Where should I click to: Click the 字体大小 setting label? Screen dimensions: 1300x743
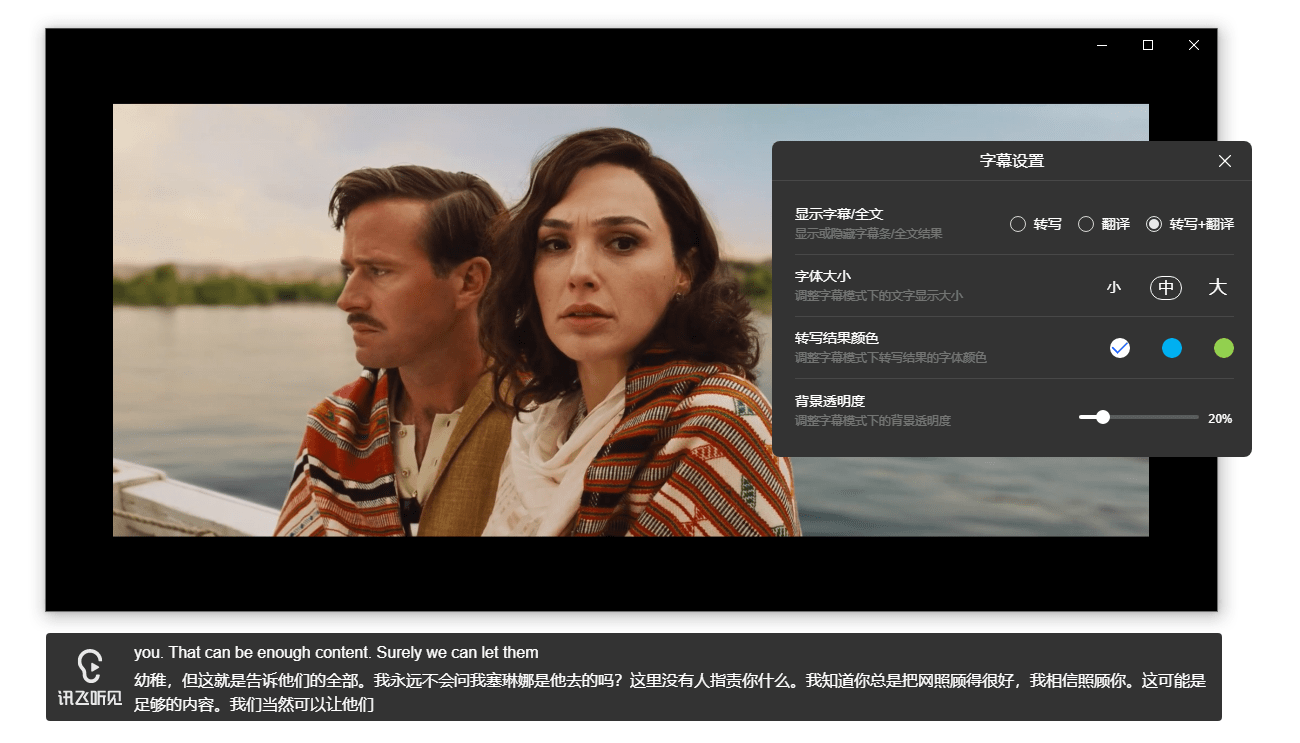click(x=823, y=276)
